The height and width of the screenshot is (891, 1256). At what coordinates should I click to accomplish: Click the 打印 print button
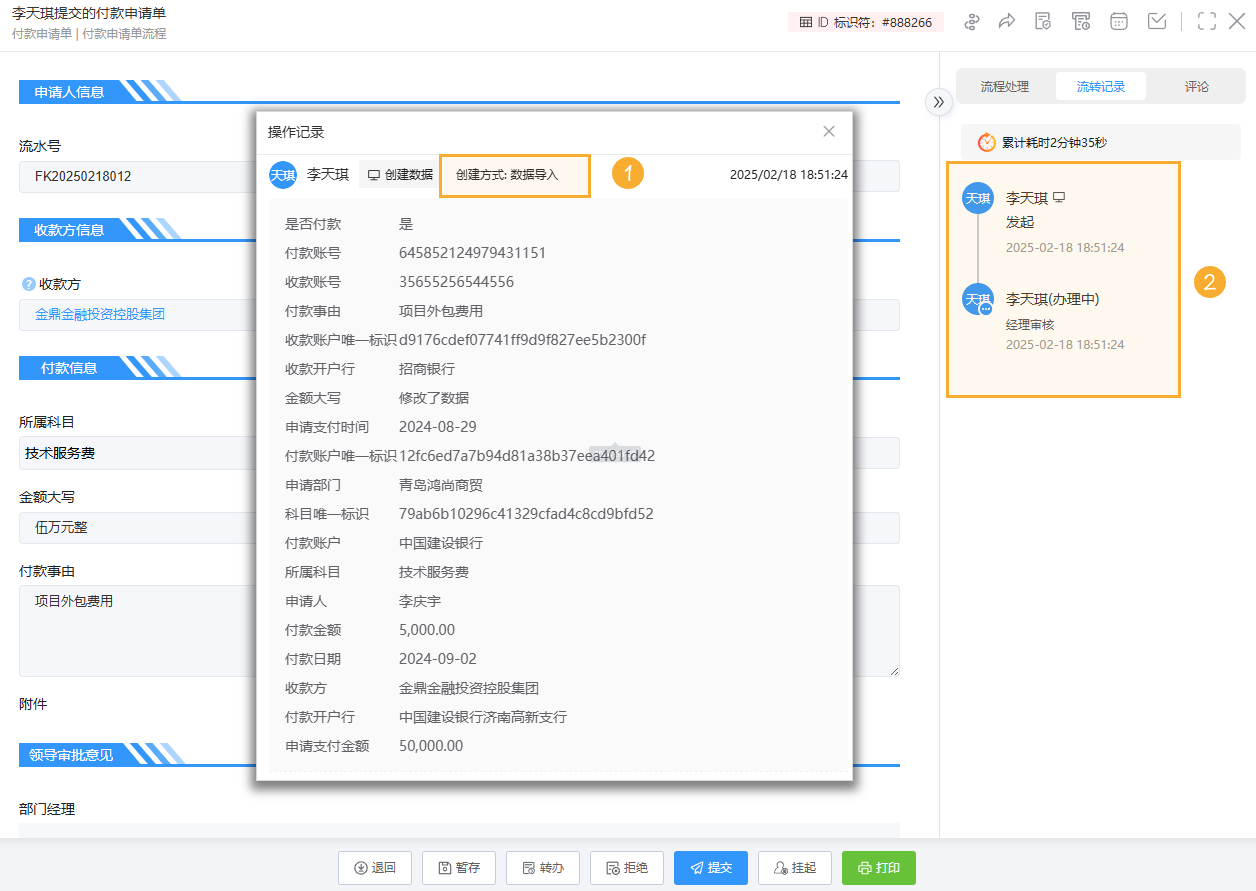tap(879, 868)
